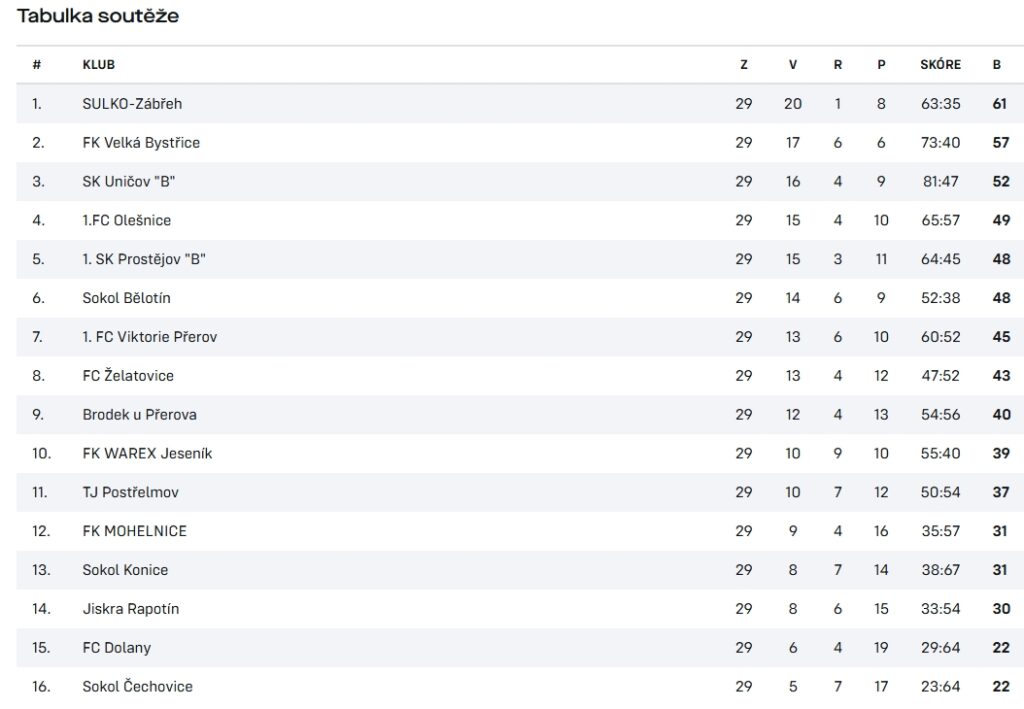Select FK WAREX Jeseník entry

[x=147, y=453]
